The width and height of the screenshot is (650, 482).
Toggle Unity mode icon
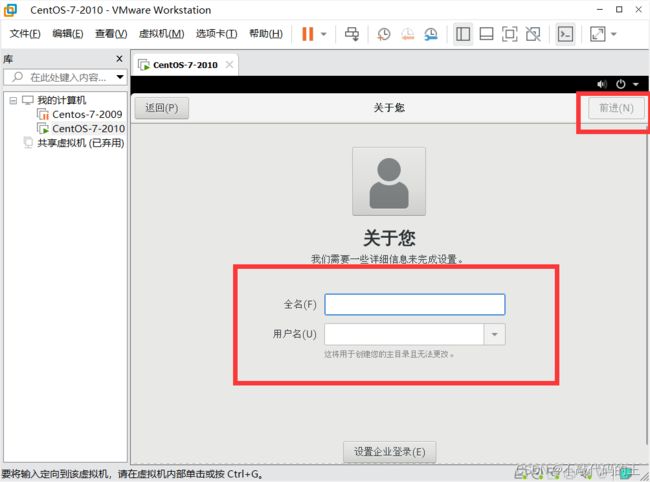(x=533, y=34)
